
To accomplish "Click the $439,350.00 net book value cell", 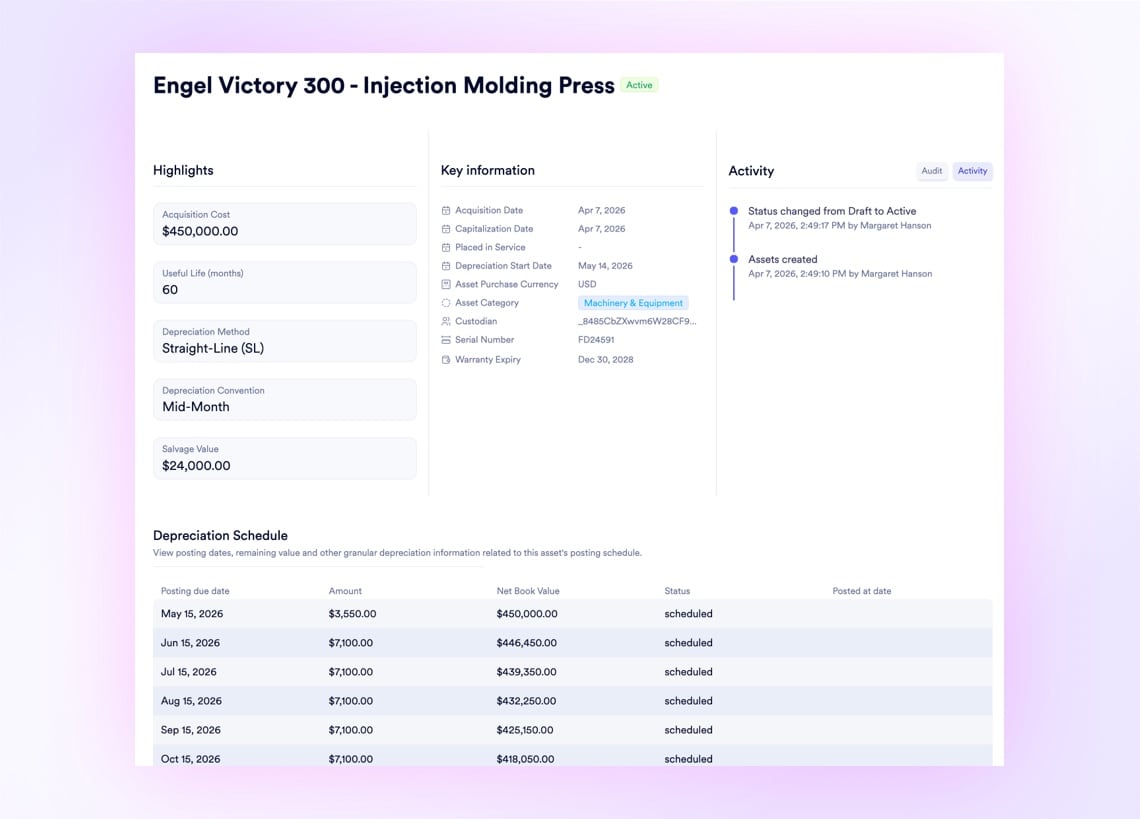I will [526, 672].
